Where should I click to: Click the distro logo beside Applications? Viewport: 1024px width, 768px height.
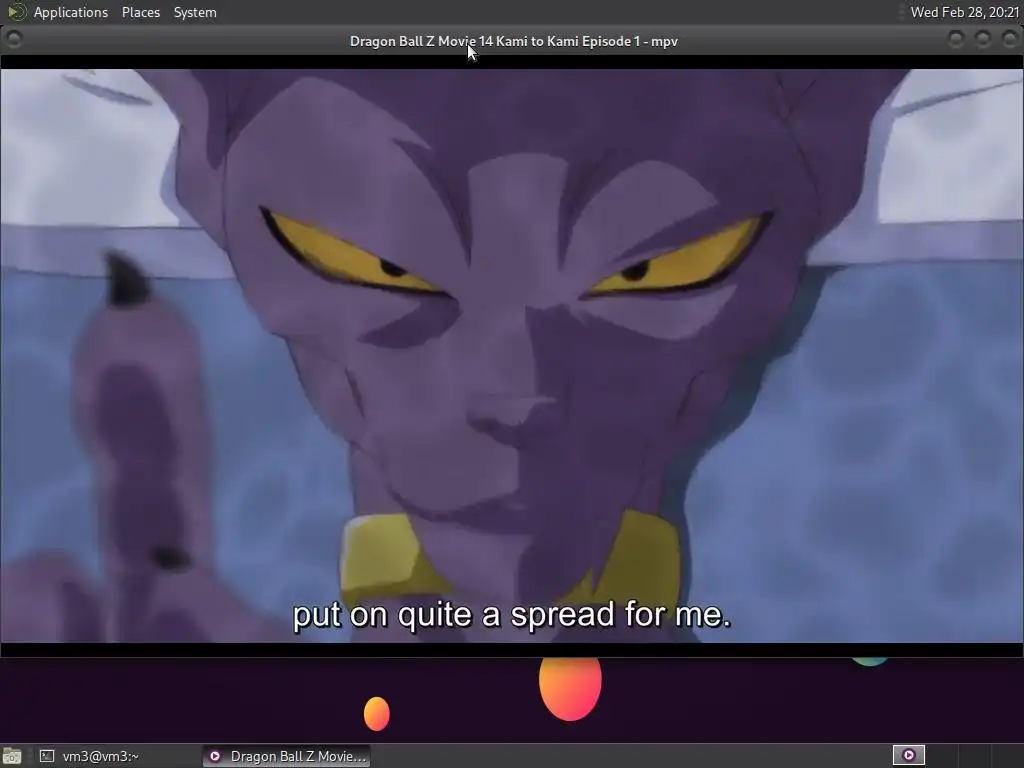16,12
